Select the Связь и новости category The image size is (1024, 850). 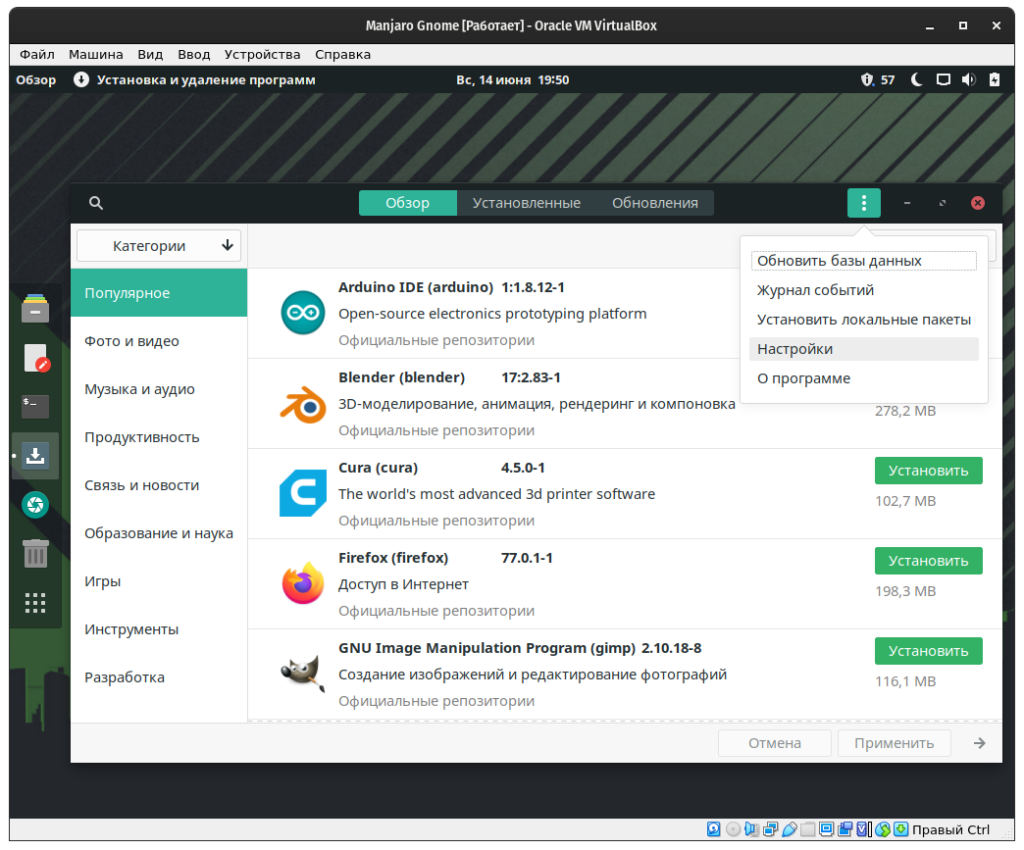[x=159, y=485]
